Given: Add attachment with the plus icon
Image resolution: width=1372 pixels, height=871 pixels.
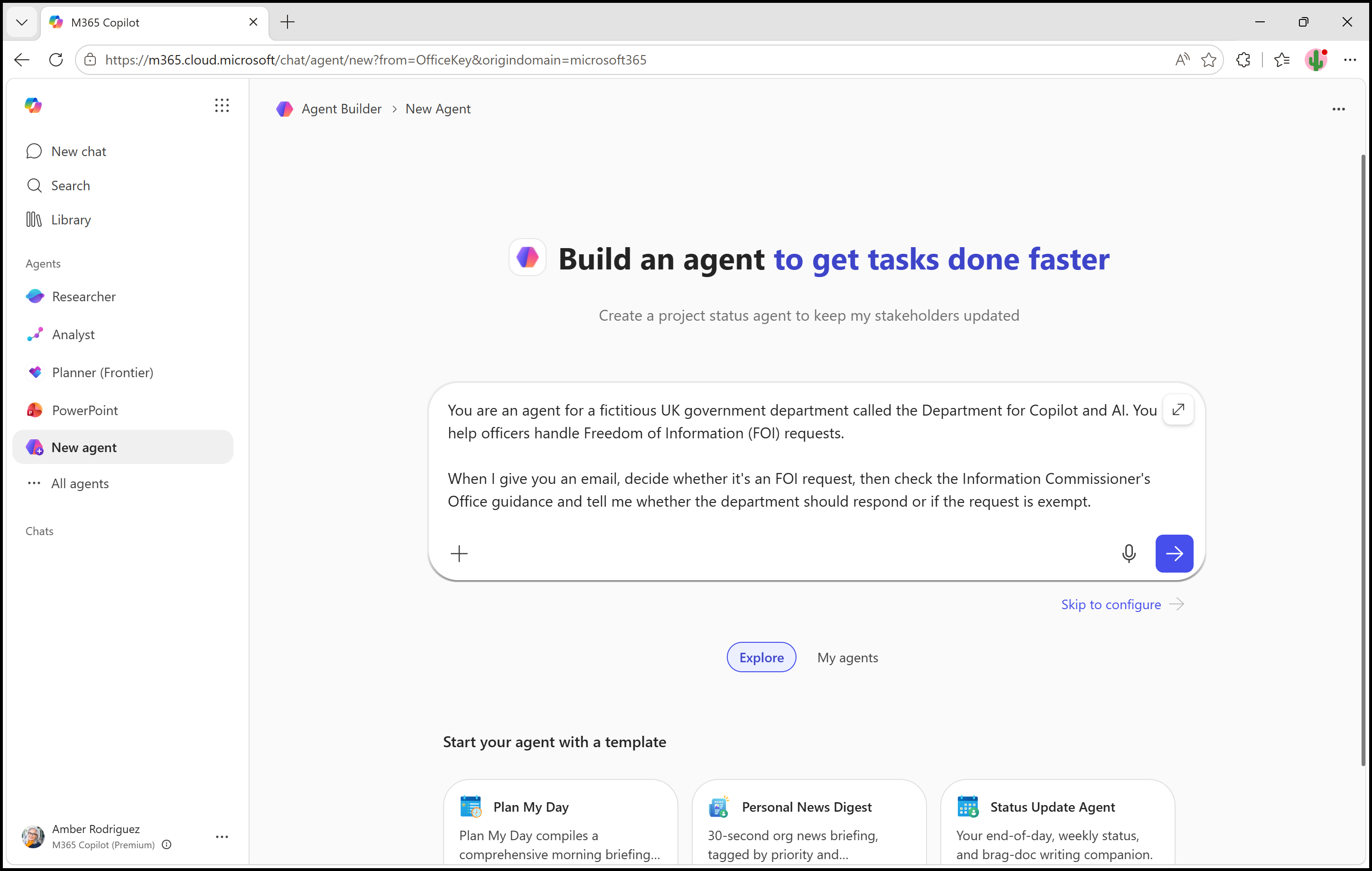Looking at the screenshot, I should [459, 553].
